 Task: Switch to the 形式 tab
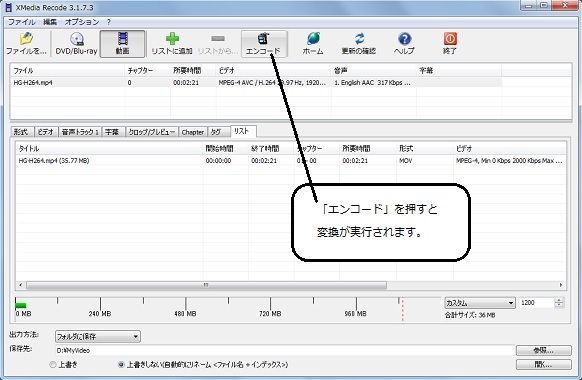[21, 132]
